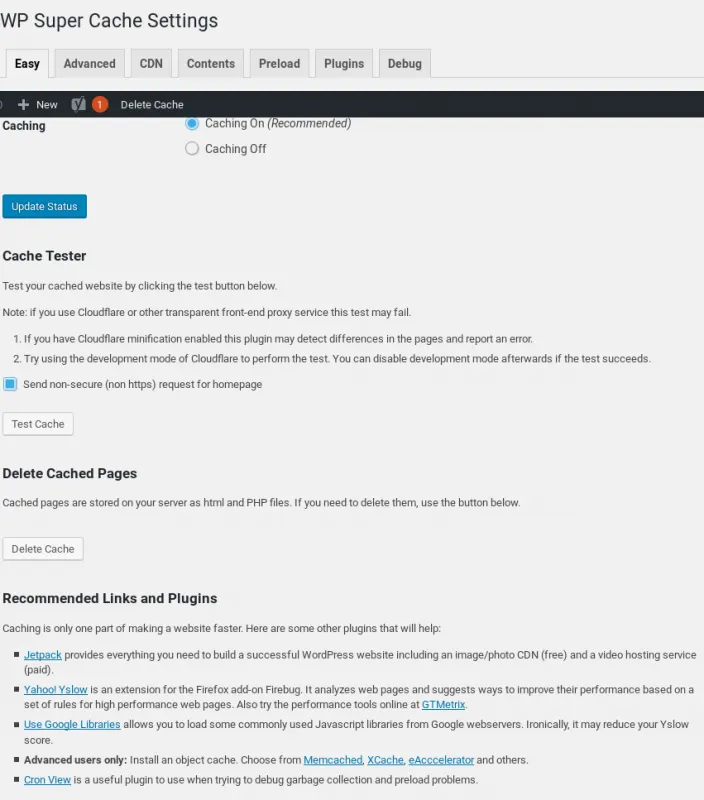Follow the GTMetrix link
Image resolution: width=704 pixels, height=800 pixels.
tap(443, 705)
